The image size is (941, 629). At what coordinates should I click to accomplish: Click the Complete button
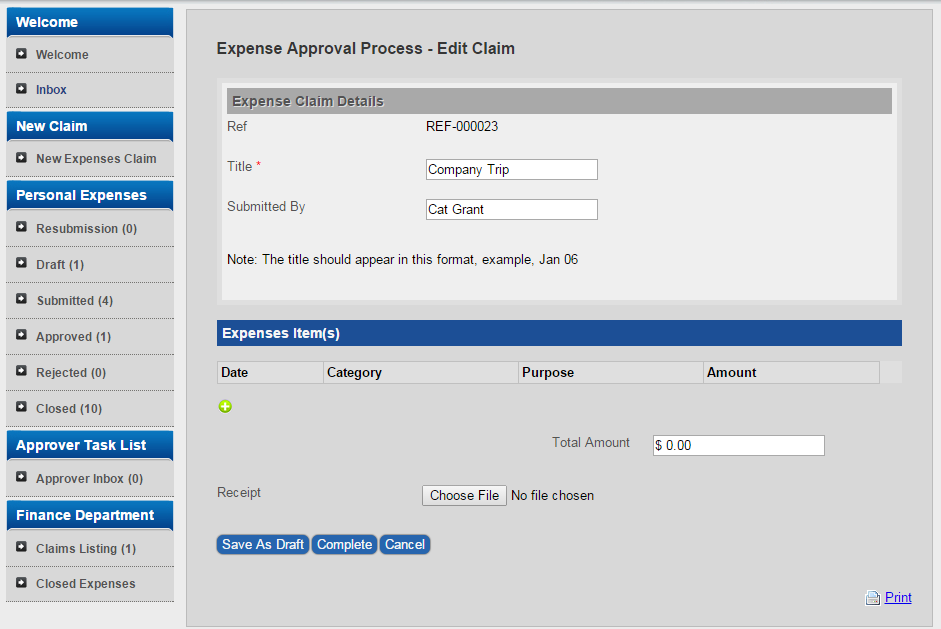(344, 544)
